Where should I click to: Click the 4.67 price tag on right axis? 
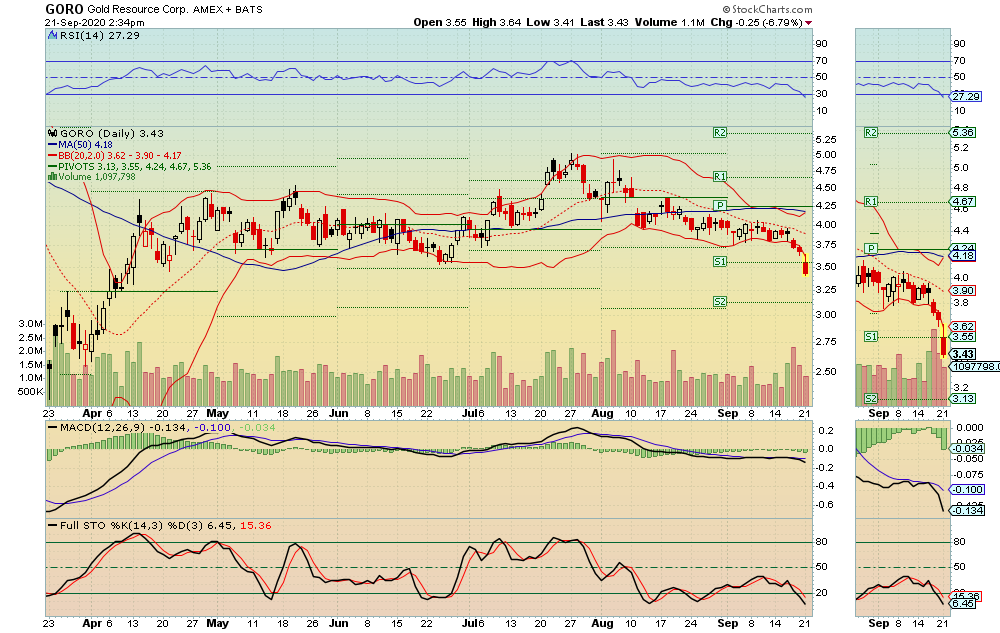click(963, 201)
